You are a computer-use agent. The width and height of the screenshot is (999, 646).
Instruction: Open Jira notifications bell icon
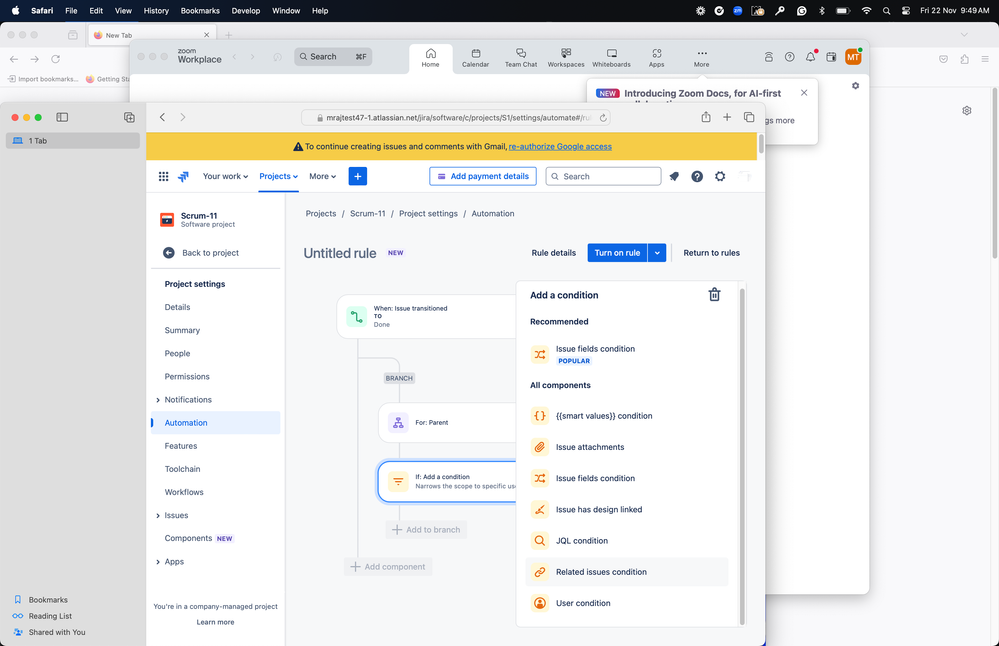click(674, 176)
